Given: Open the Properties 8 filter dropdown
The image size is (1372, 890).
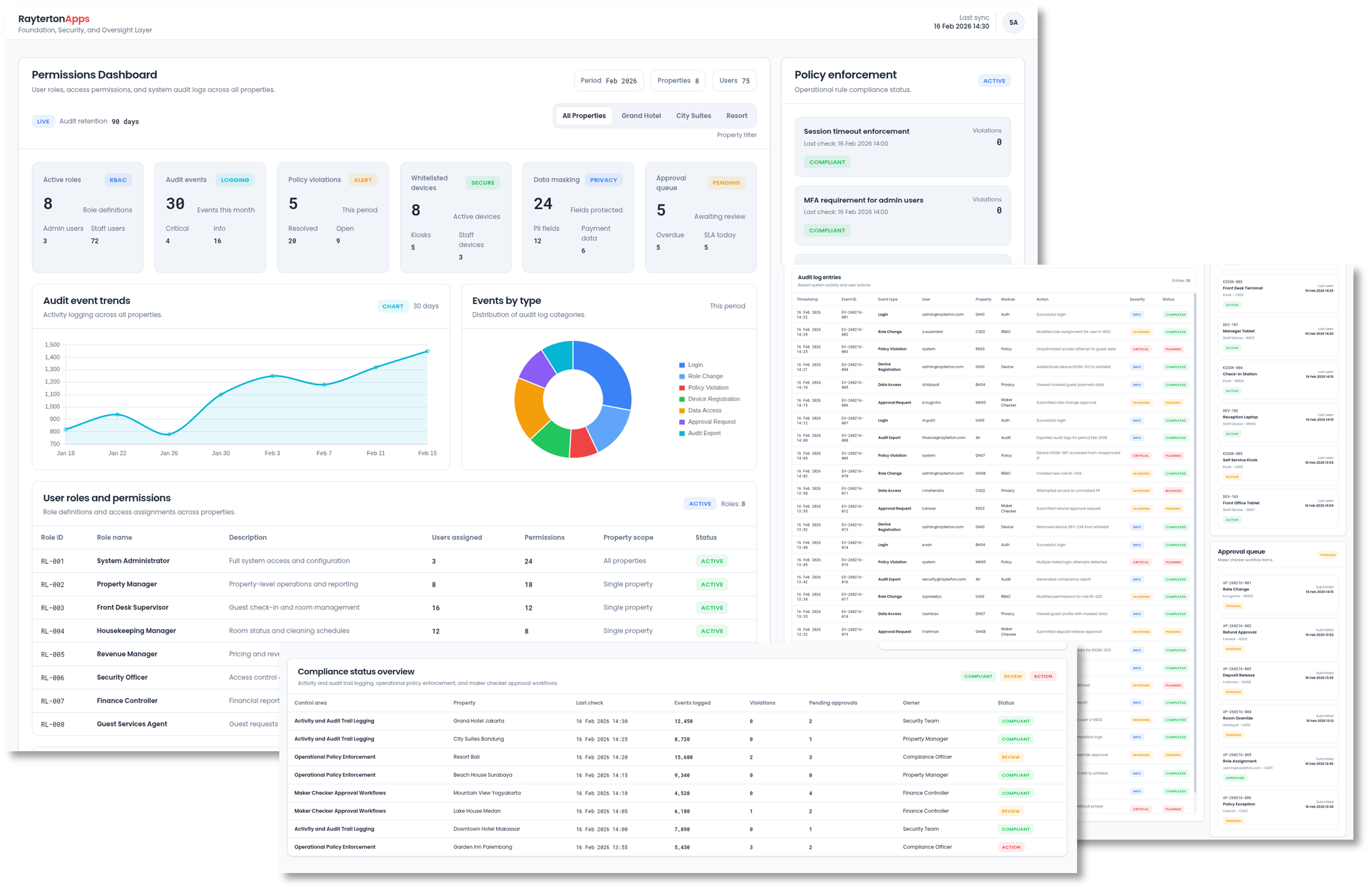Looking at the screenshot, I should click(x=678, y=80).
